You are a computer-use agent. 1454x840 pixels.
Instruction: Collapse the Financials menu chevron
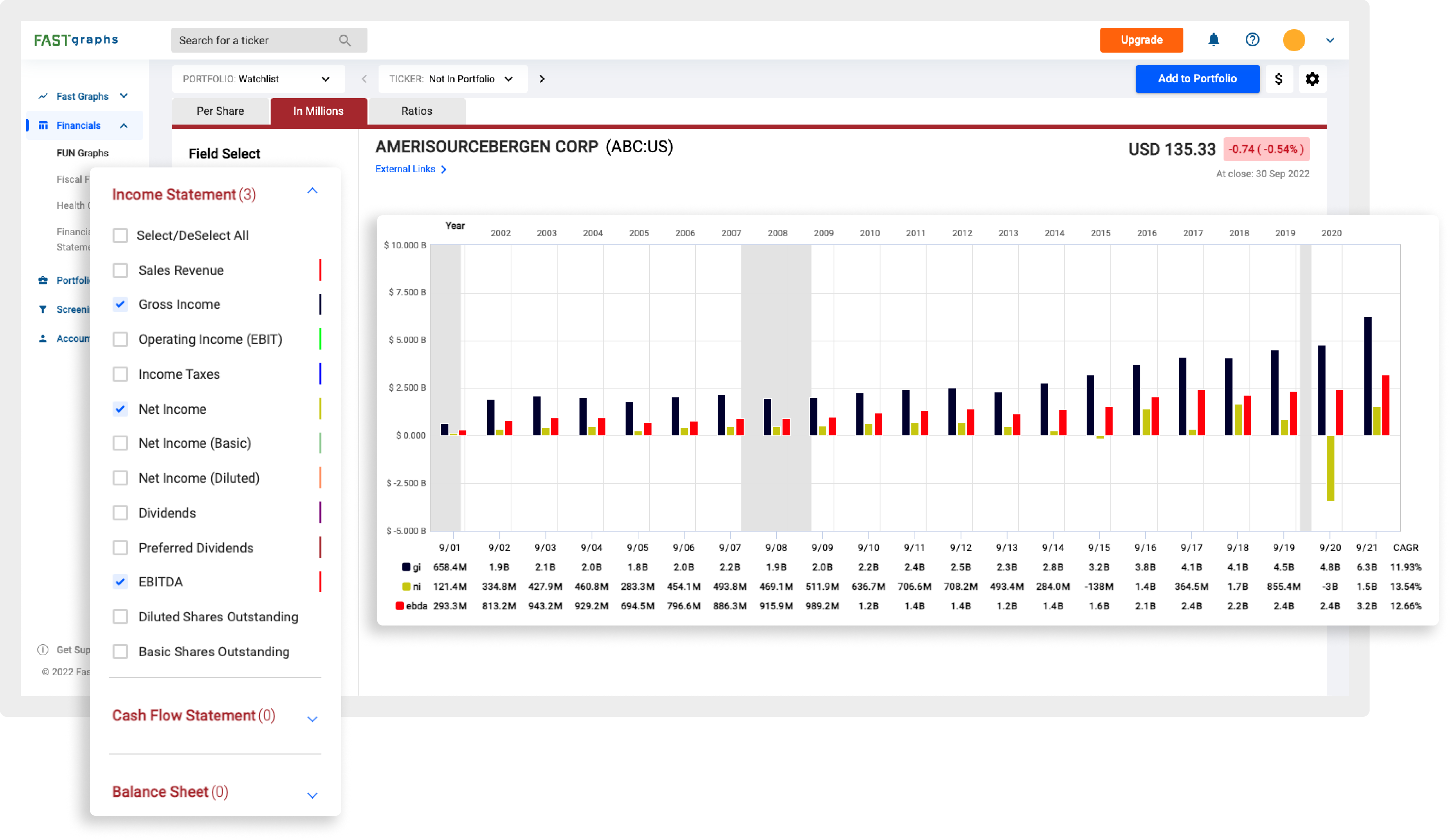tap(124, 125)
